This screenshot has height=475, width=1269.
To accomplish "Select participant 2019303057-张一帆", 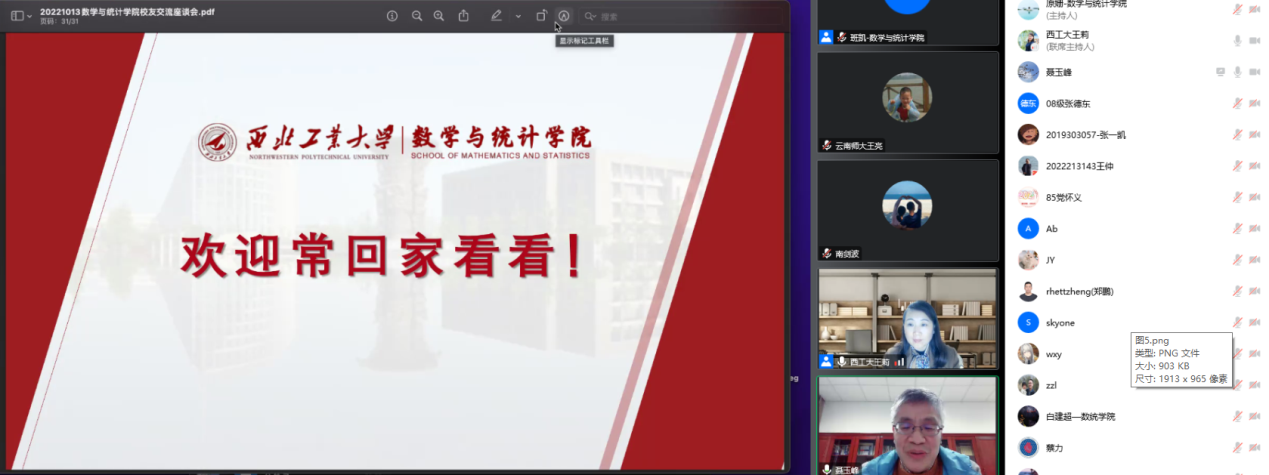I will [x=1137, y=134].
